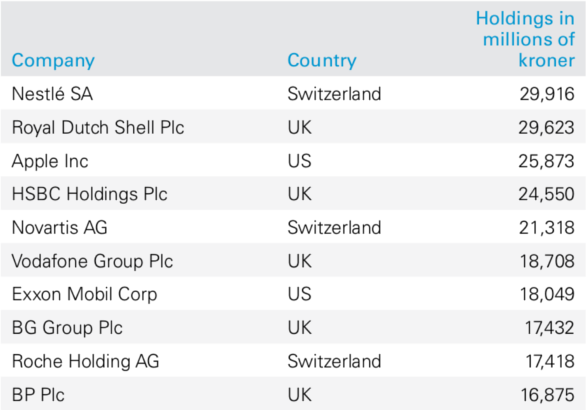The image size is (586, 410).
Task: Click the Roche Holding AG cell
Action: tap(86, 361)
